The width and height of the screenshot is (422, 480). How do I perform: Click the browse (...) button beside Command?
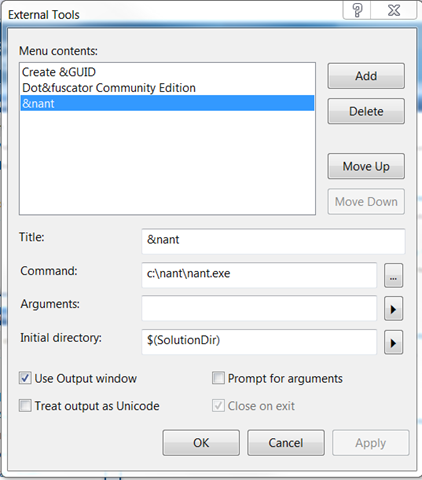[393, 275]
